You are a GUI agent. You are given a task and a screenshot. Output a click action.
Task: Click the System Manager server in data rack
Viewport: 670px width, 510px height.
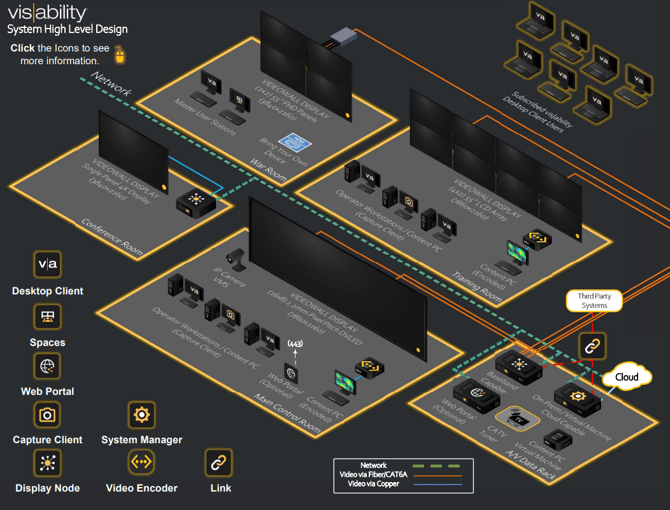pyautogui.click(x=578, y=399)
